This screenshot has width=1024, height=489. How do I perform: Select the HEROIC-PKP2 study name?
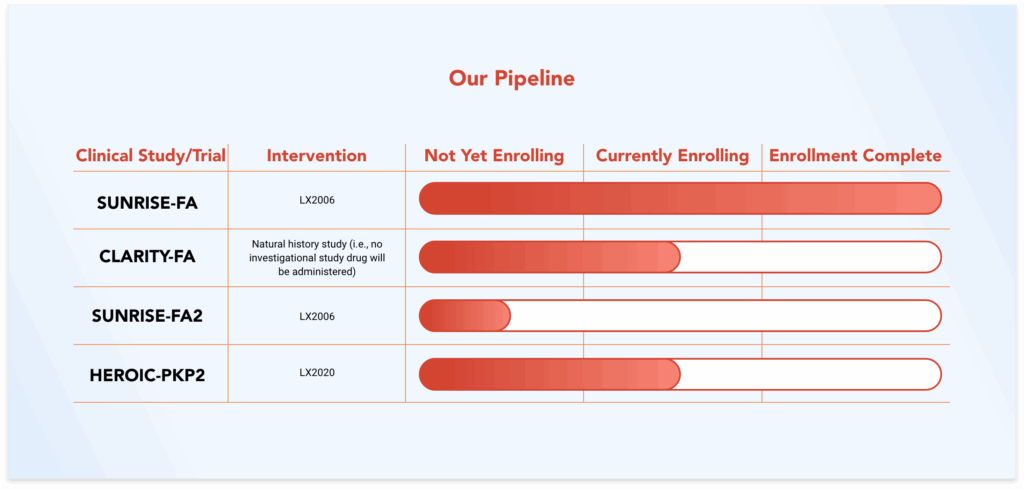[147, 375]
